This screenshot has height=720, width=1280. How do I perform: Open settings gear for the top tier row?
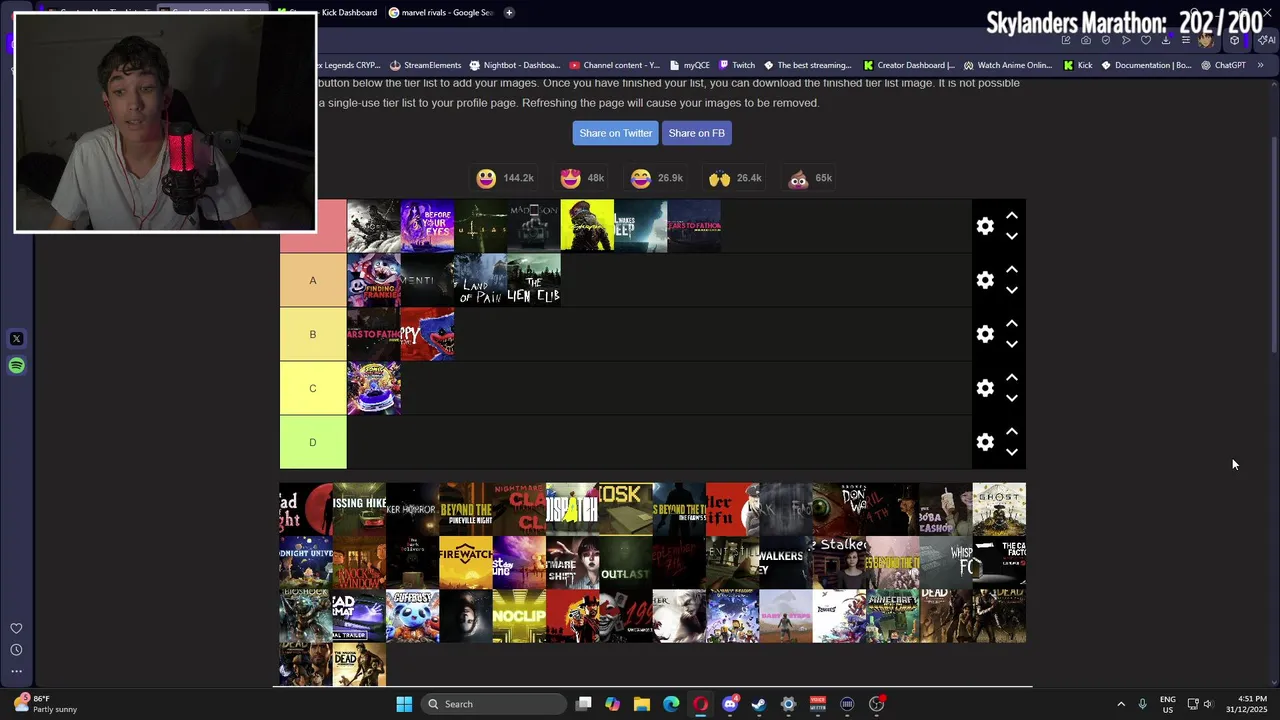point(985,226)
